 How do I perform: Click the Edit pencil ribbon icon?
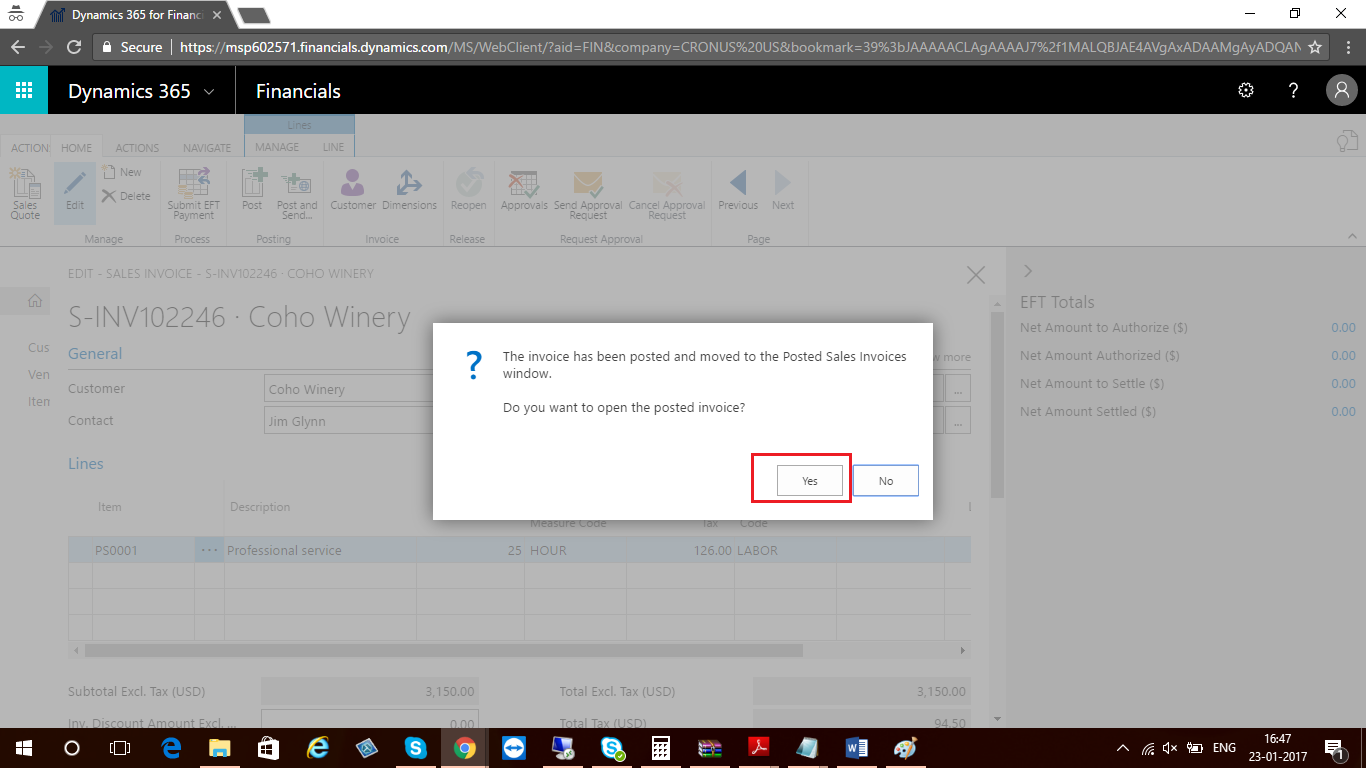[x=75, y=193]
